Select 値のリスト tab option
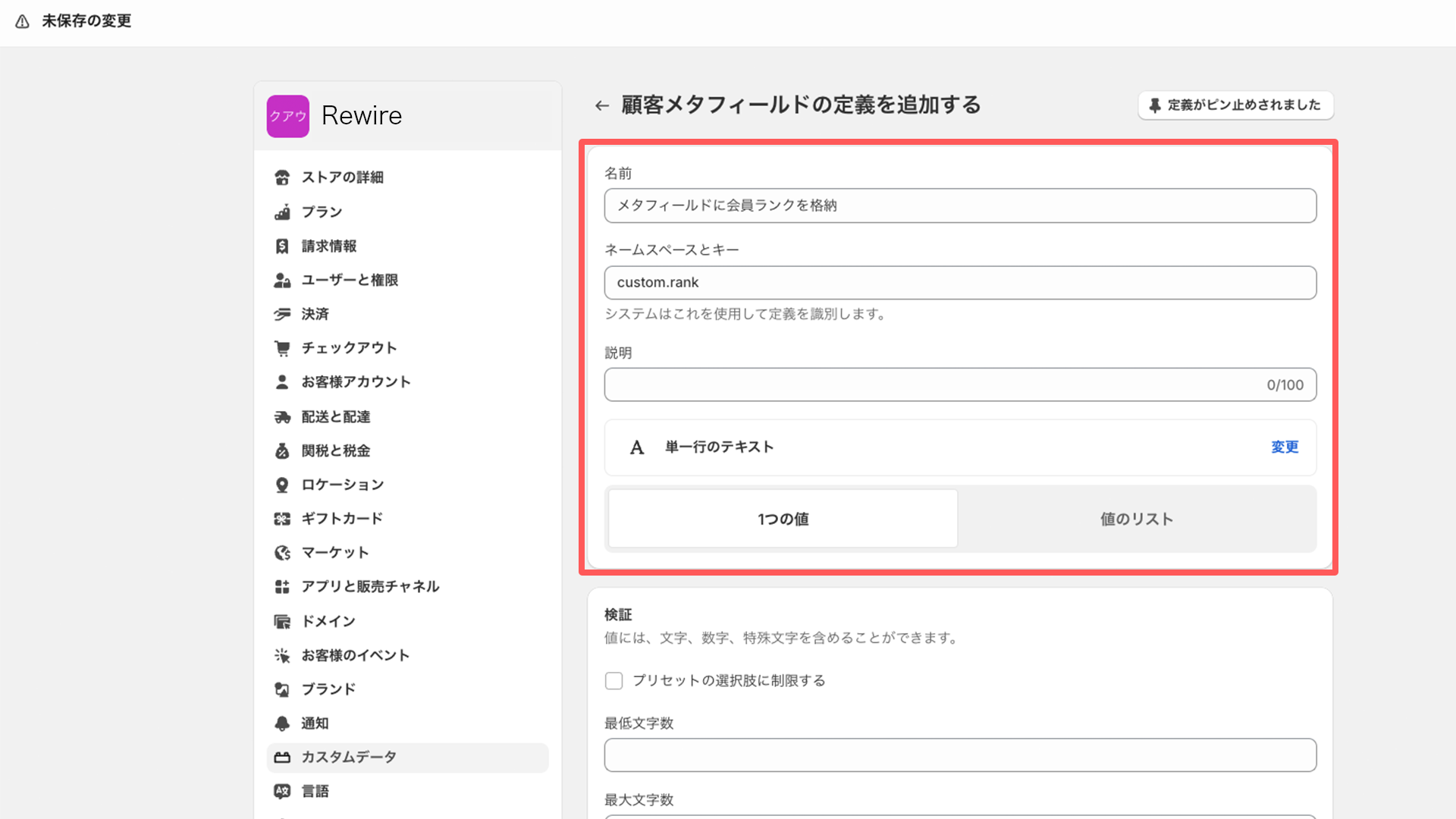 click(1136, 519)
